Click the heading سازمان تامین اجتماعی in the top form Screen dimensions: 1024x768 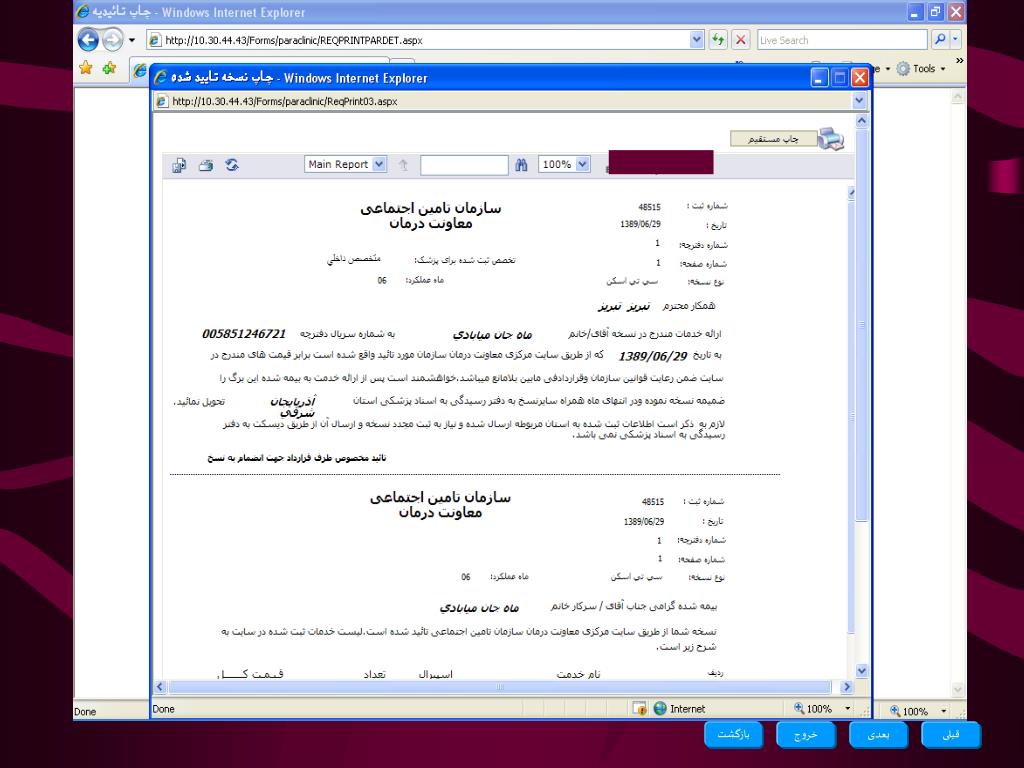[431, 208]
